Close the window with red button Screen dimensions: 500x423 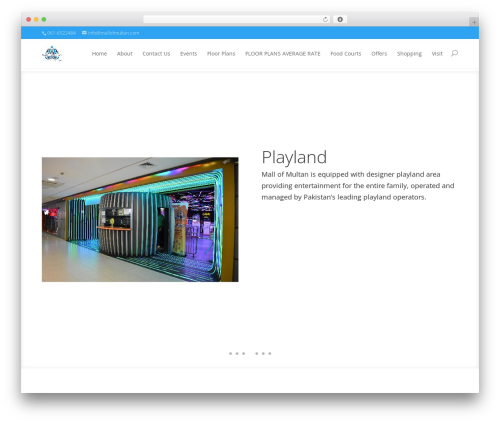tap(29, 20)
